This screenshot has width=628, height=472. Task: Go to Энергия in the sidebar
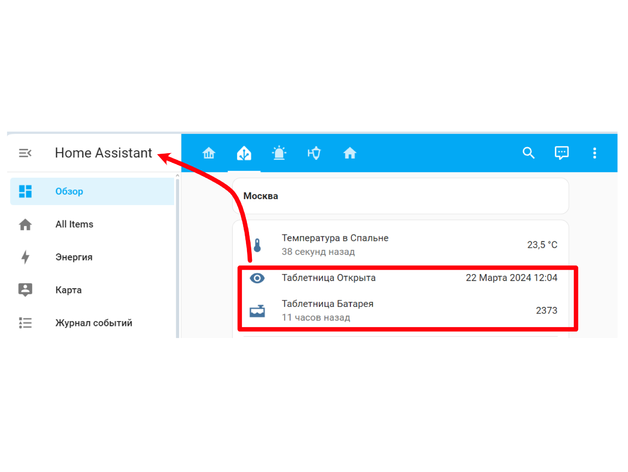[73, 257]
